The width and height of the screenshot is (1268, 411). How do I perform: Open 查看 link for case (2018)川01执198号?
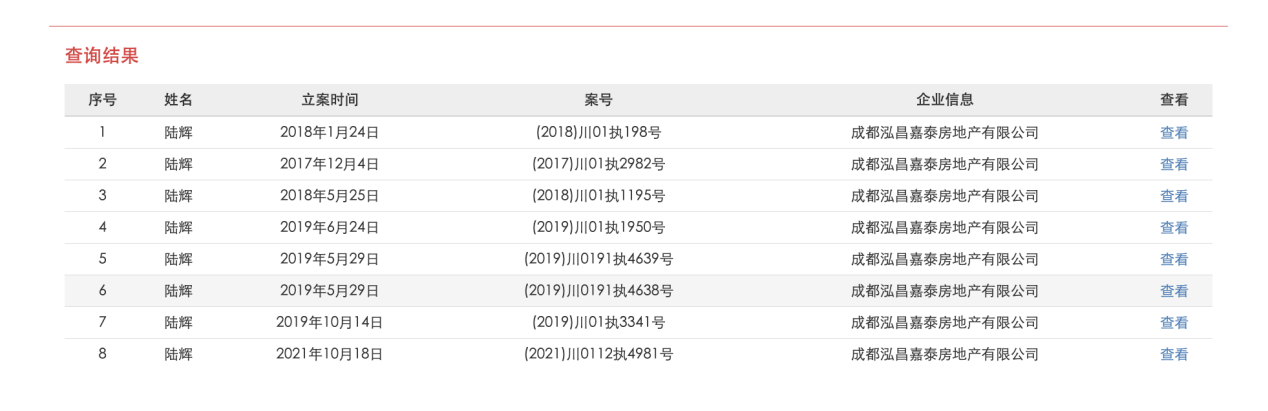pos(1173,132)
